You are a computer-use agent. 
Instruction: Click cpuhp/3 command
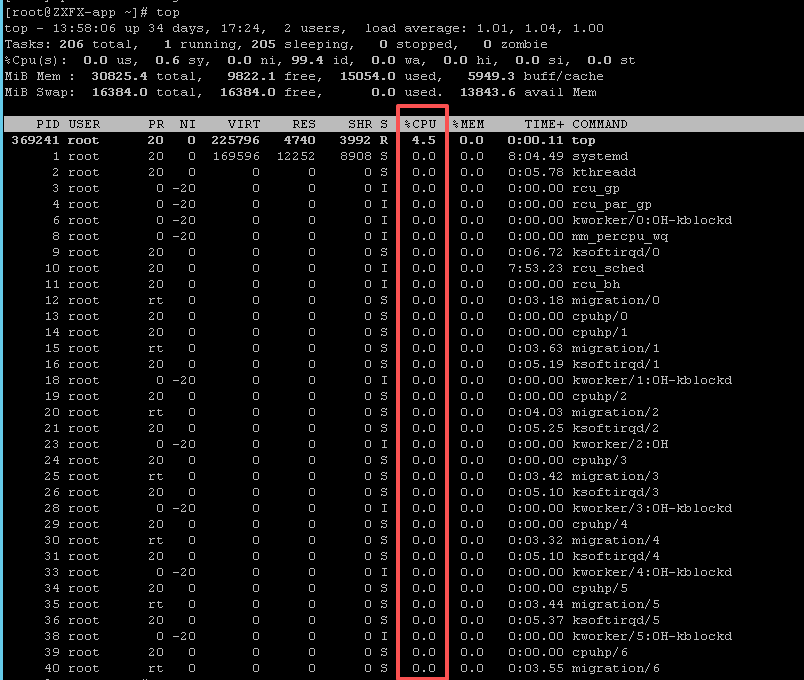[600, 460]
